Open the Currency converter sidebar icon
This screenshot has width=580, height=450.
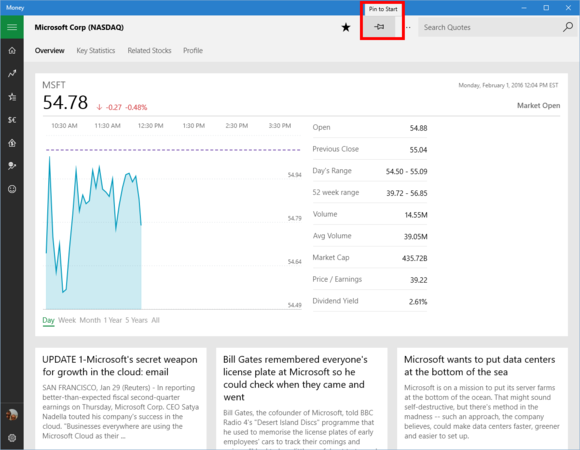click(x=12, y=120)
